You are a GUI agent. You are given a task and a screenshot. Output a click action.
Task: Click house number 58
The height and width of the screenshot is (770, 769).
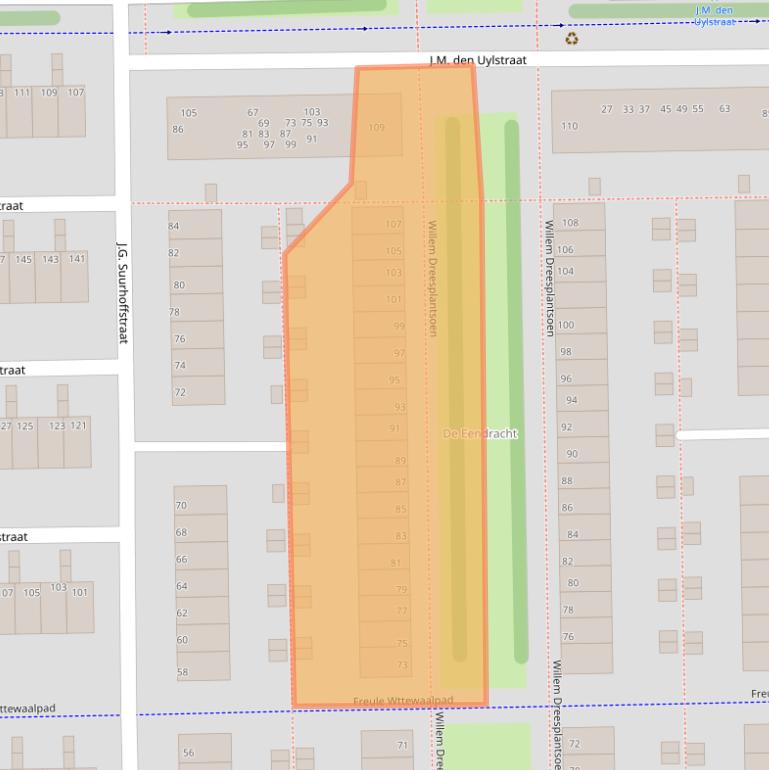click(182, 673)
